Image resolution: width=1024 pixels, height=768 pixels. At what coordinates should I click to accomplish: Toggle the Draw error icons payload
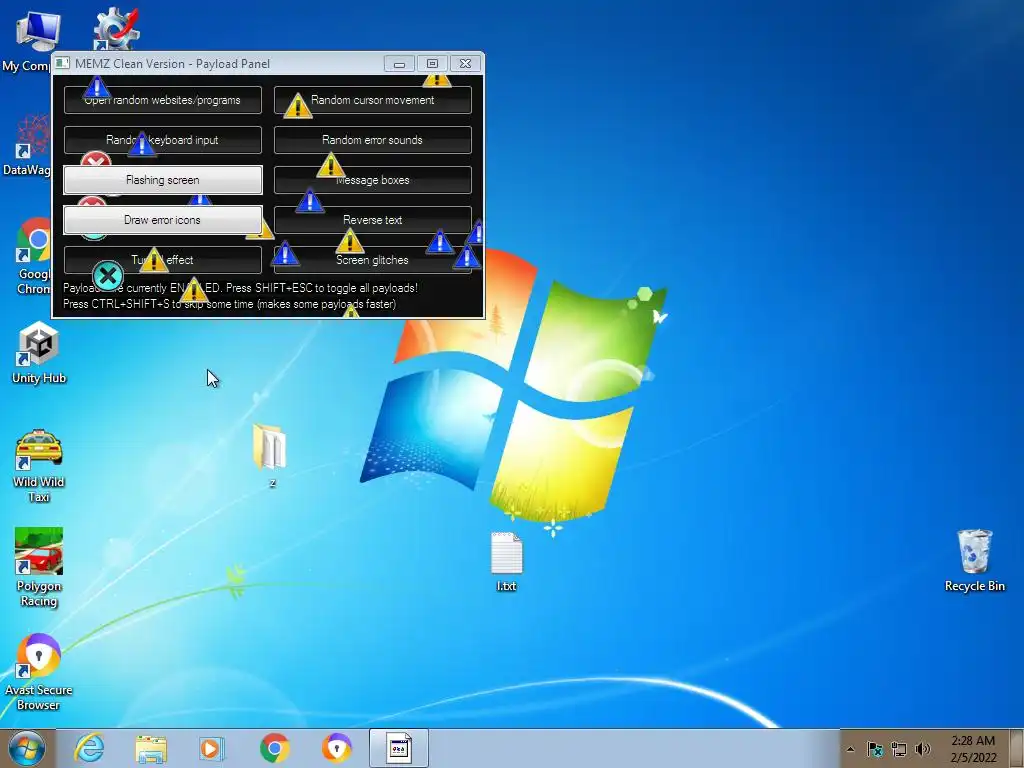163,220
